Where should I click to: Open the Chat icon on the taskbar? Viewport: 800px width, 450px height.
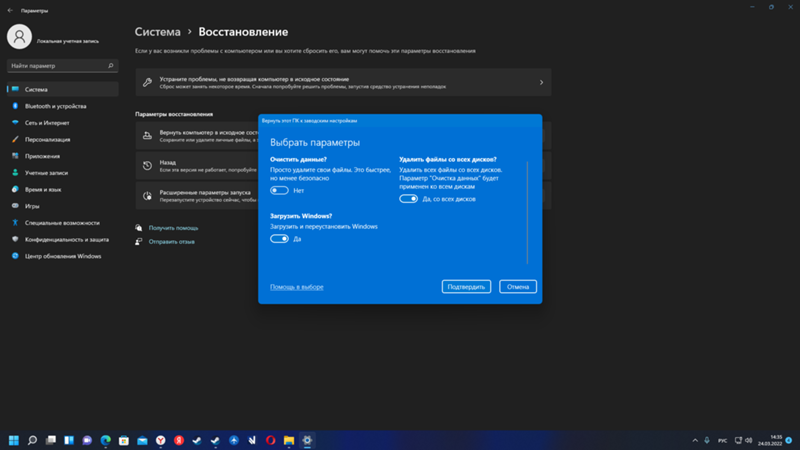pos(87,440)
